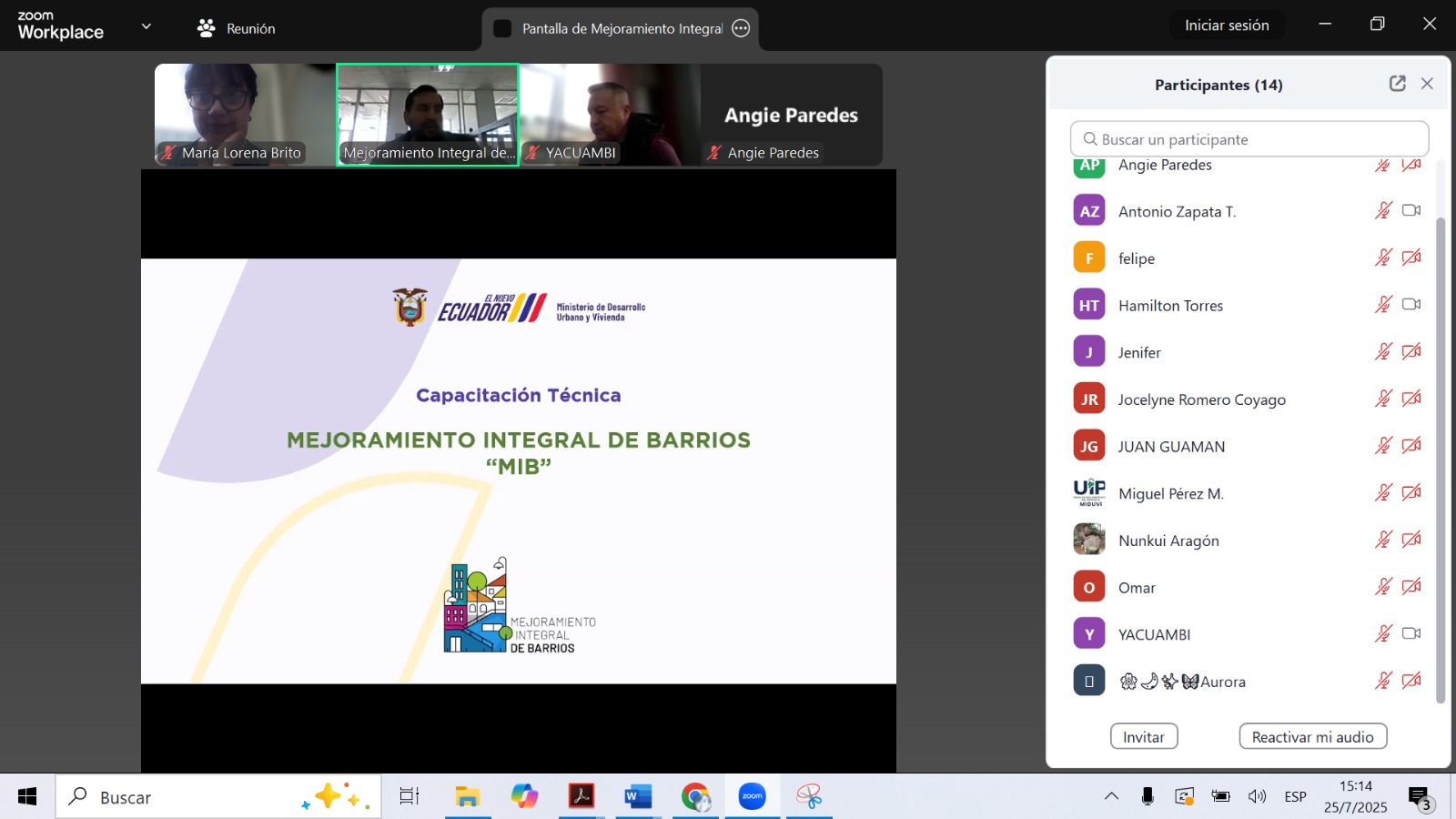Open the Zoom Workplace dropdown chevron
This screenshot has height=819, width=1456.
(146, 26)
